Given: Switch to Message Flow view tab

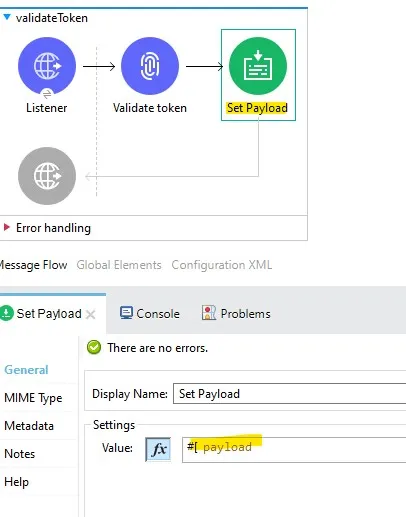Looking at the screenshot, I should 33,265.
